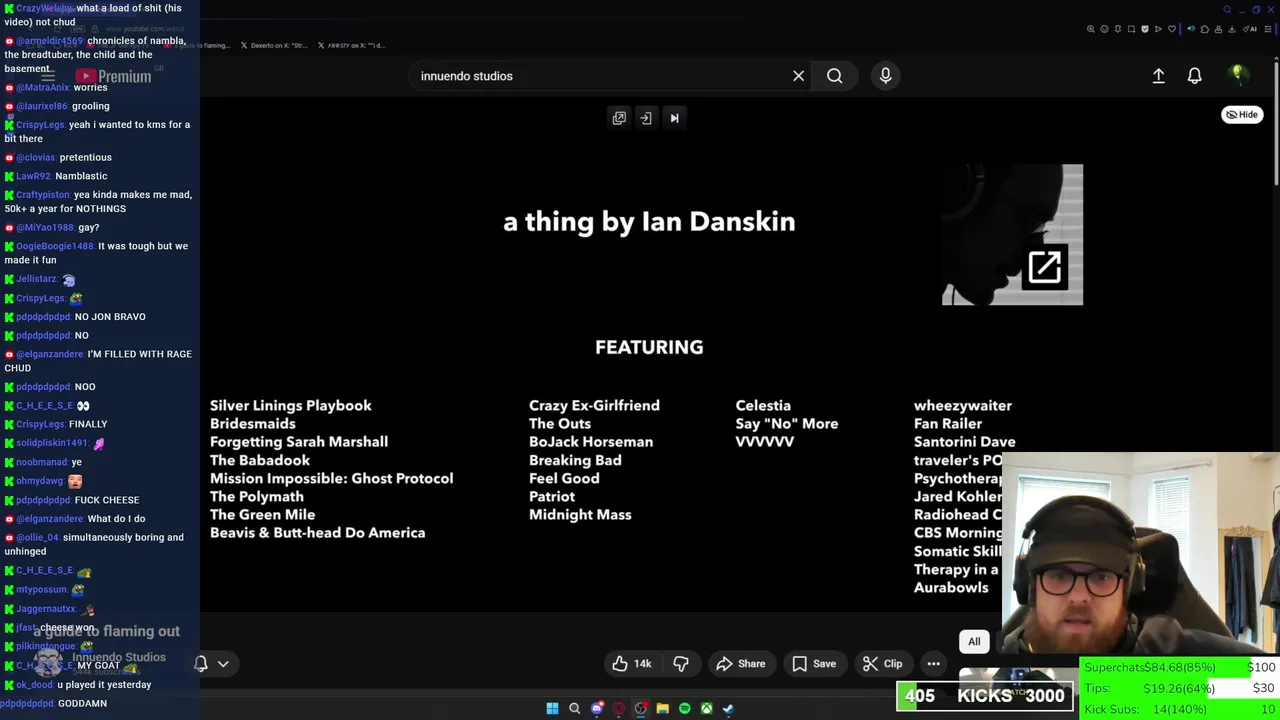Run search with the magnifier button
This screenshot has height=720, width=1280.
(834, 76)
